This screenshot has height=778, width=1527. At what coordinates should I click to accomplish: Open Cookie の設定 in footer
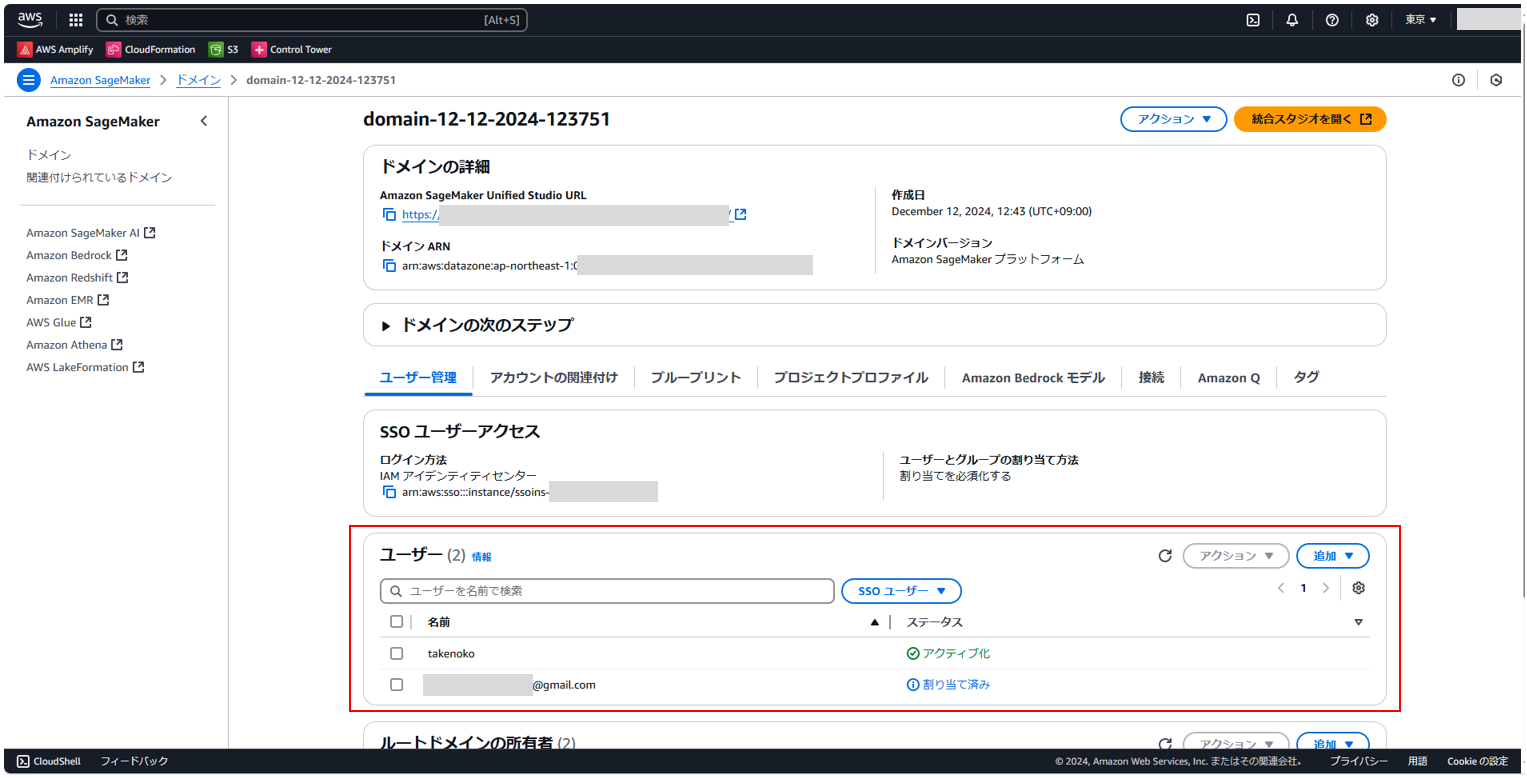[1477, 761]
